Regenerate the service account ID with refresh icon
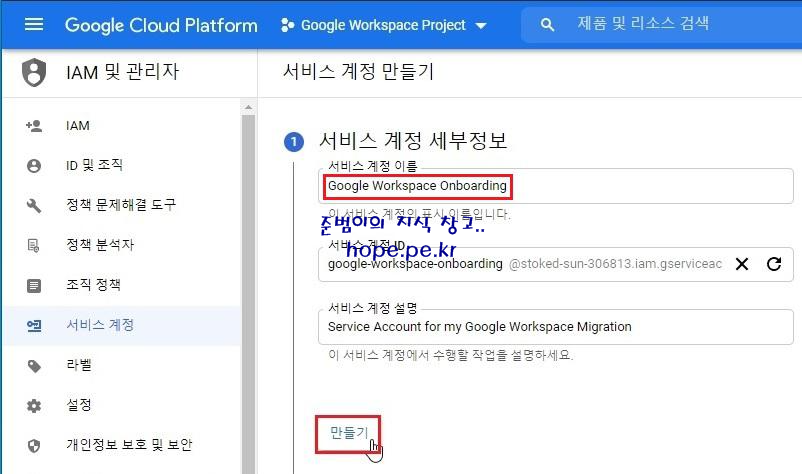 774,264
